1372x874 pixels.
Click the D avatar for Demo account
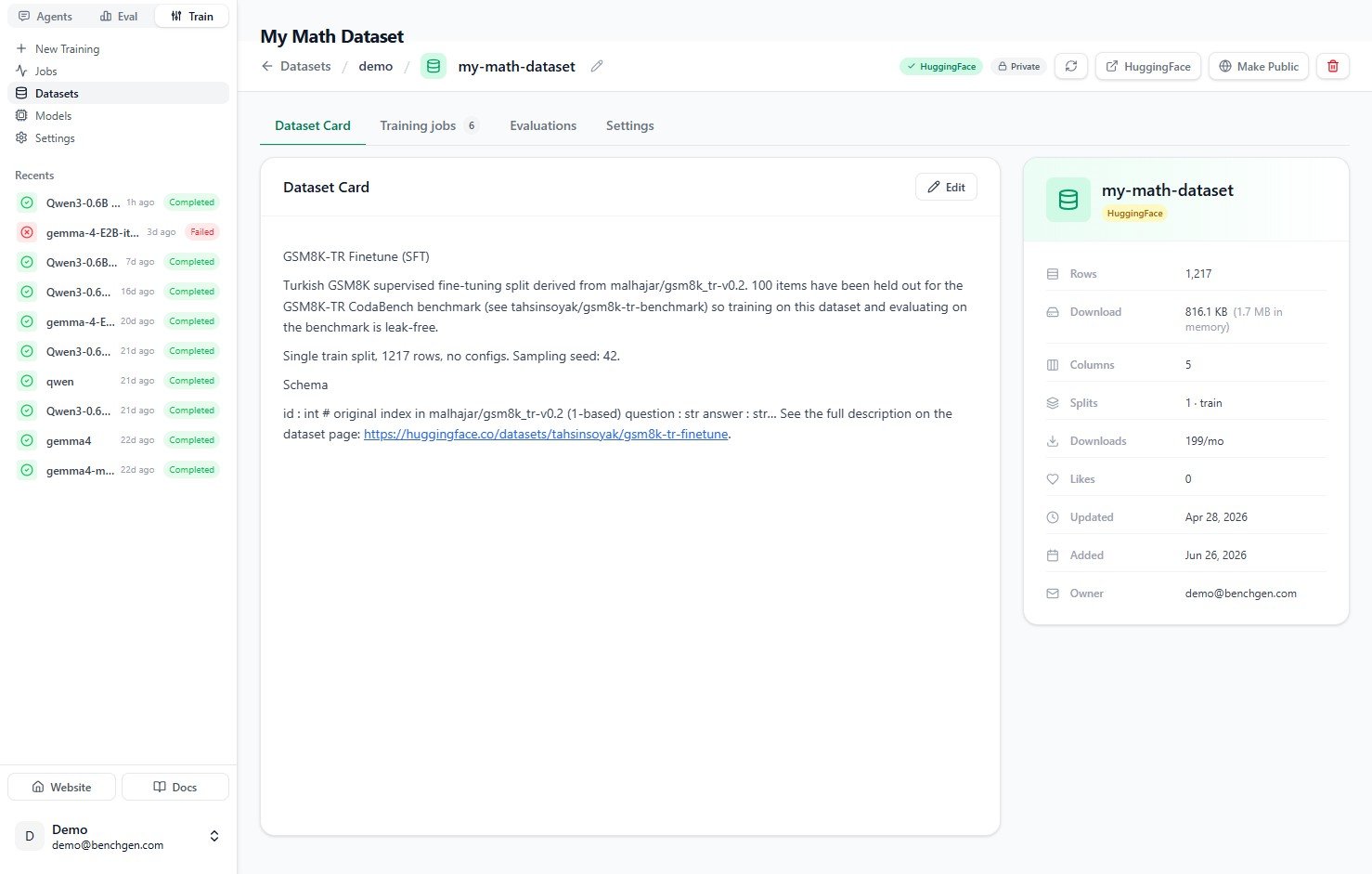(30, 836)
